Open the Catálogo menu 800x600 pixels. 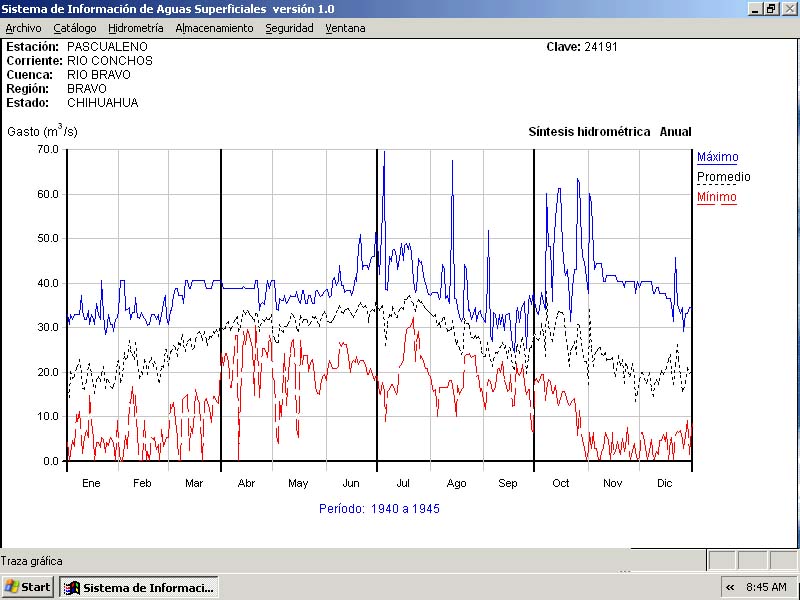75,28
